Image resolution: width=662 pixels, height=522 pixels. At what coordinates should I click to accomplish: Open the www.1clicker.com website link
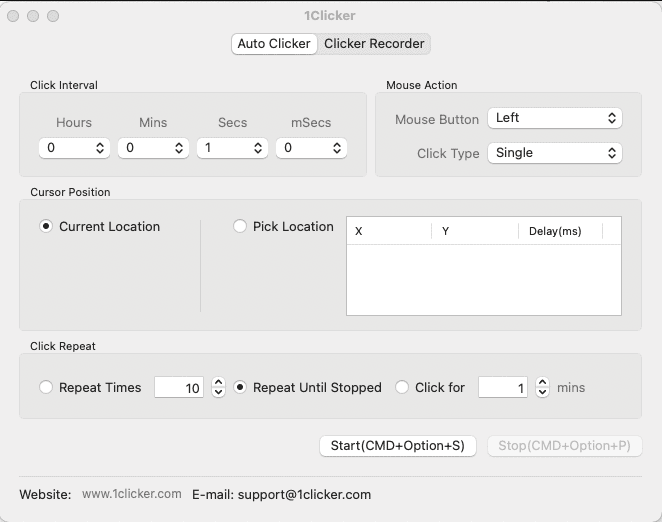132,494
